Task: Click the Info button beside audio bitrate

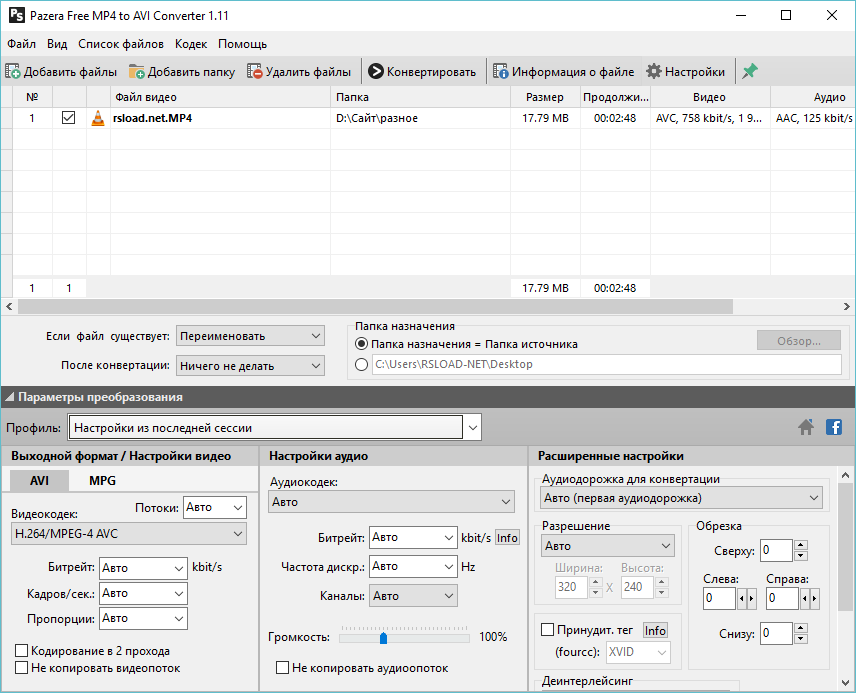Action: click(507, 538)
